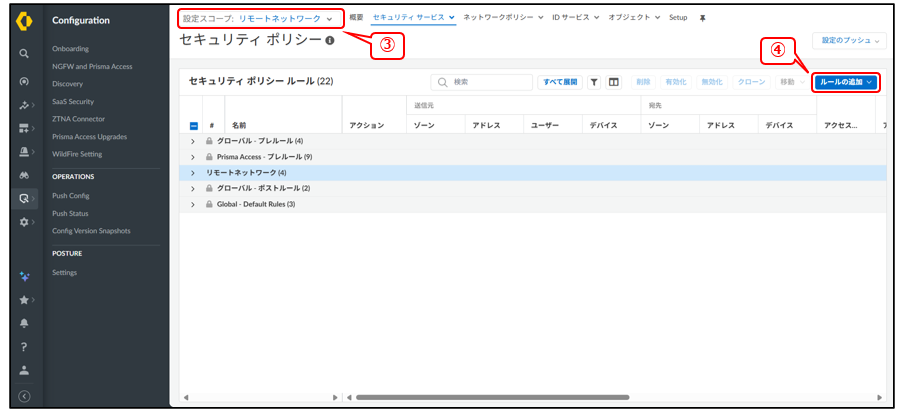Click the right arrow of the horizontal scrollbar

click(x=879, y=397)
